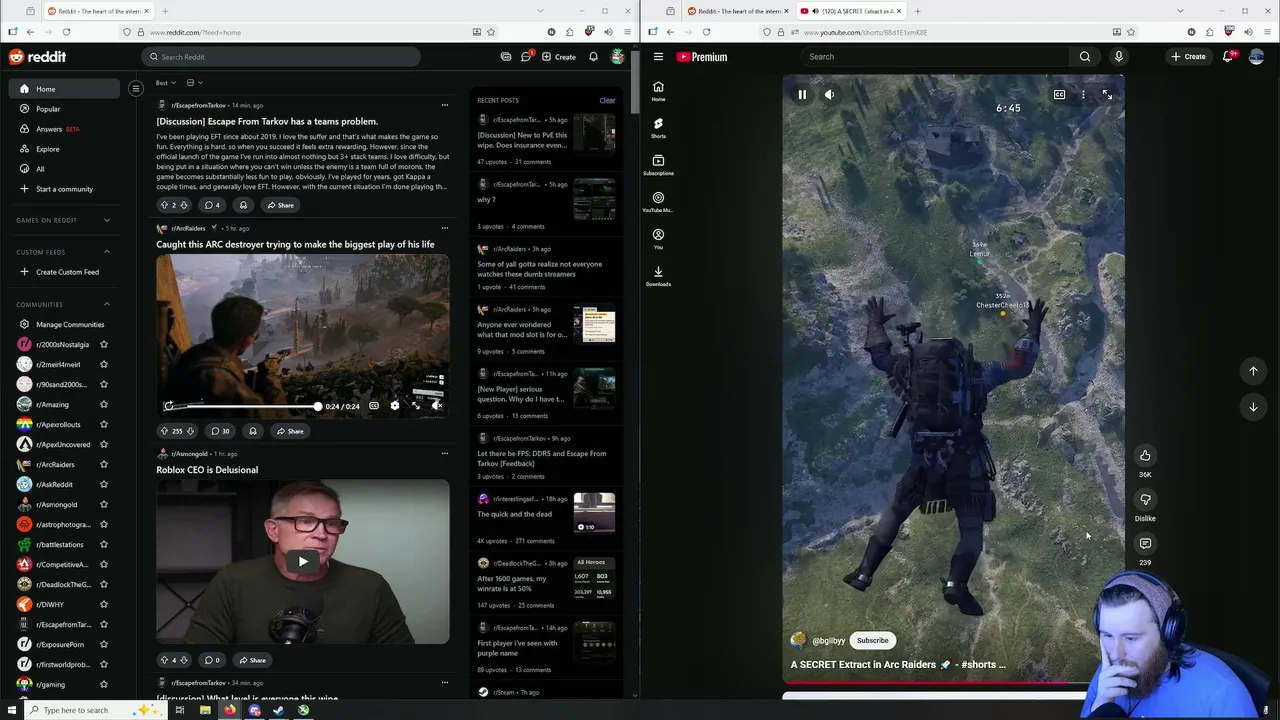
Task: Toggle captions on Reddit ARC video
Action: (374, 406)
